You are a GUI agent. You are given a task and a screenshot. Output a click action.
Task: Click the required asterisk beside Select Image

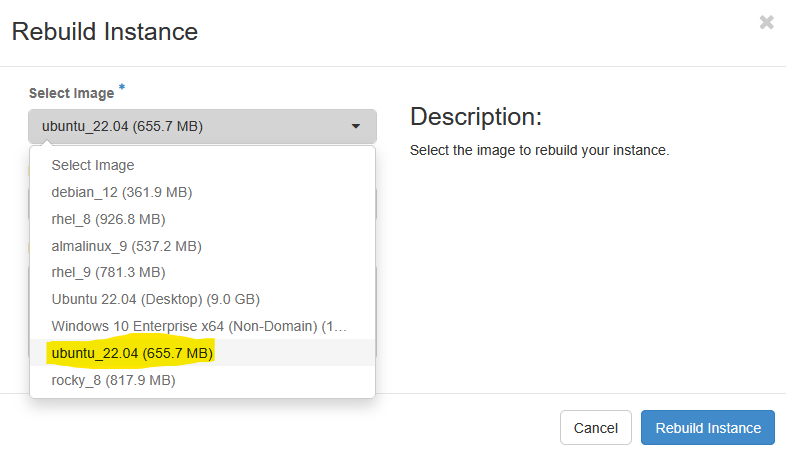pyautogui.click(x=122, y=88)
